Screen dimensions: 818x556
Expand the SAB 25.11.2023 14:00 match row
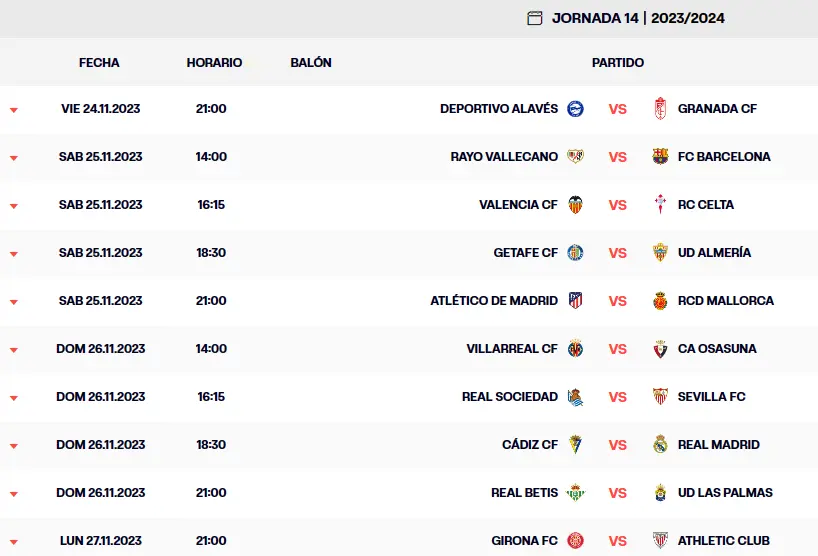[14, 158]
